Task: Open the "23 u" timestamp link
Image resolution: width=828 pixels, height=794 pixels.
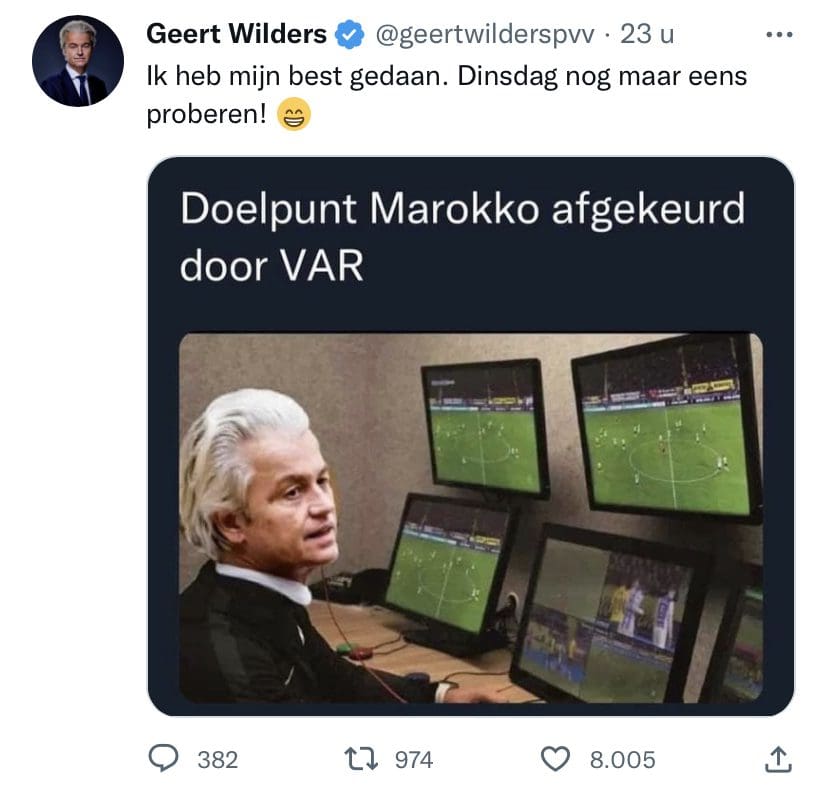Action: [647, 34]
